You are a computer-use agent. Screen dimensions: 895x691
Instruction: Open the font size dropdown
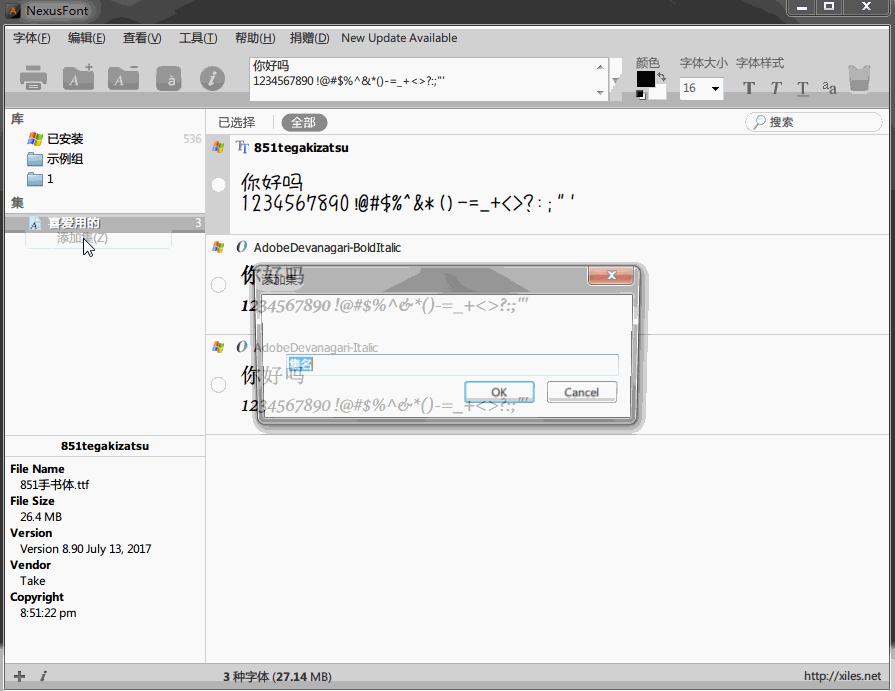[x=715, y=88]
